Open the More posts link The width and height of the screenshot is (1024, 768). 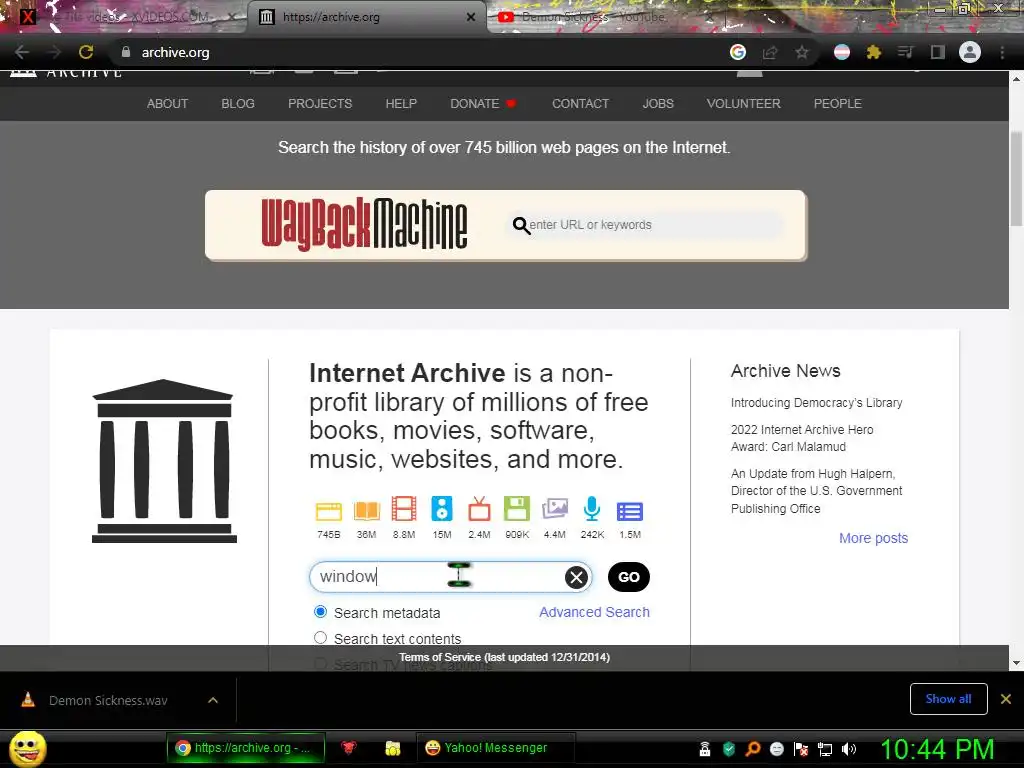pyautogui.click(x=873, y=538)
